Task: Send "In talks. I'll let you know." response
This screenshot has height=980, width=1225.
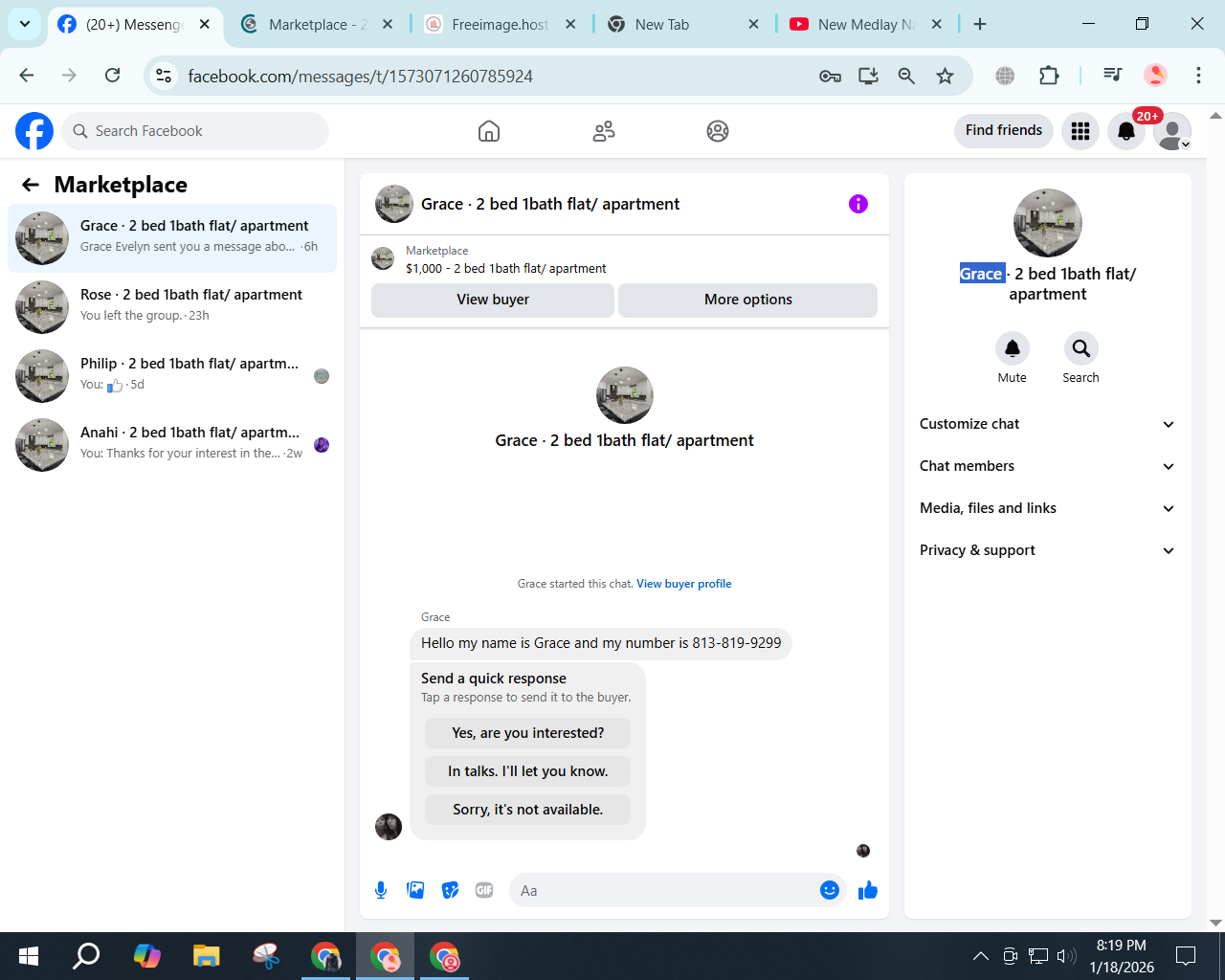Action: (x=528, y=771)
